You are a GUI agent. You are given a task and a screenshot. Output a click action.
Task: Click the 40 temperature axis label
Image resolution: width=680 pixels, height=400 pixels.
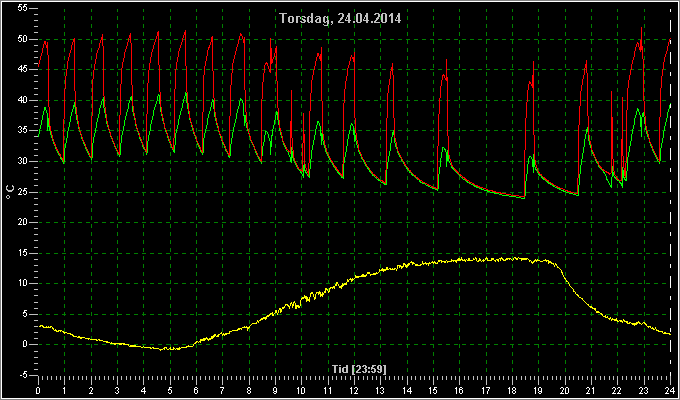point(23,100)
